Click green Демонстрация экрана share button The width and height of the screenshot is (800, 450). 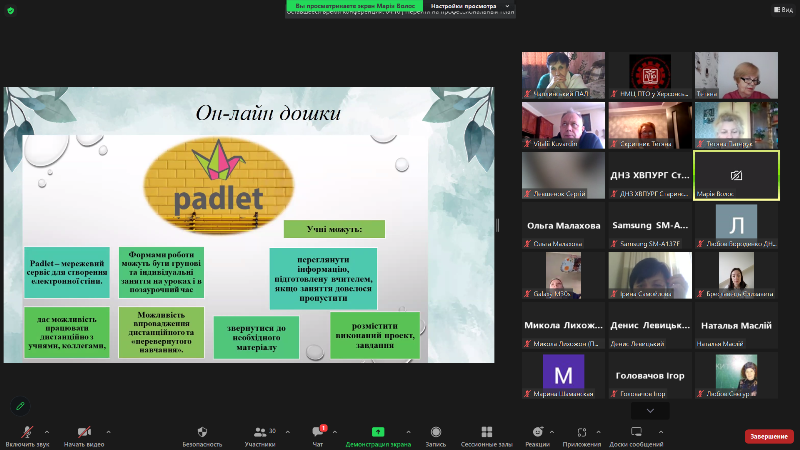(x=378, y=432)
